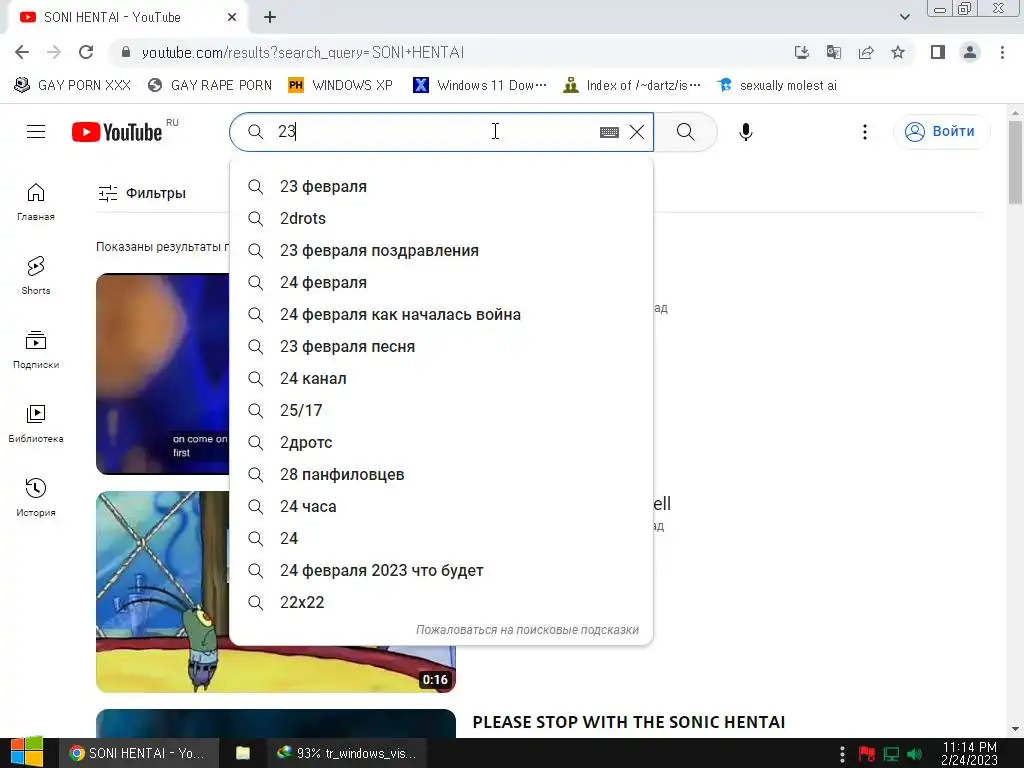This screenshot has width=1024, height=768.
Task: Open Shorts in the sidebar
Action: tap(36, 276)
